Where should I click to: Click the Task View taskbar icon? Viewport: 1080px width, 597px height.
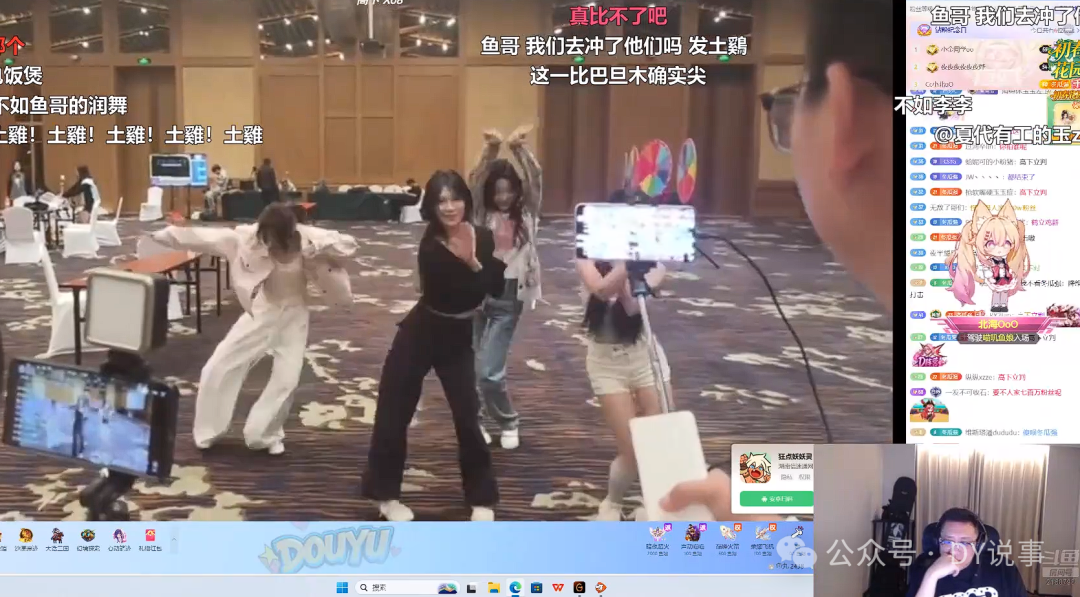[x=472, y=588]
